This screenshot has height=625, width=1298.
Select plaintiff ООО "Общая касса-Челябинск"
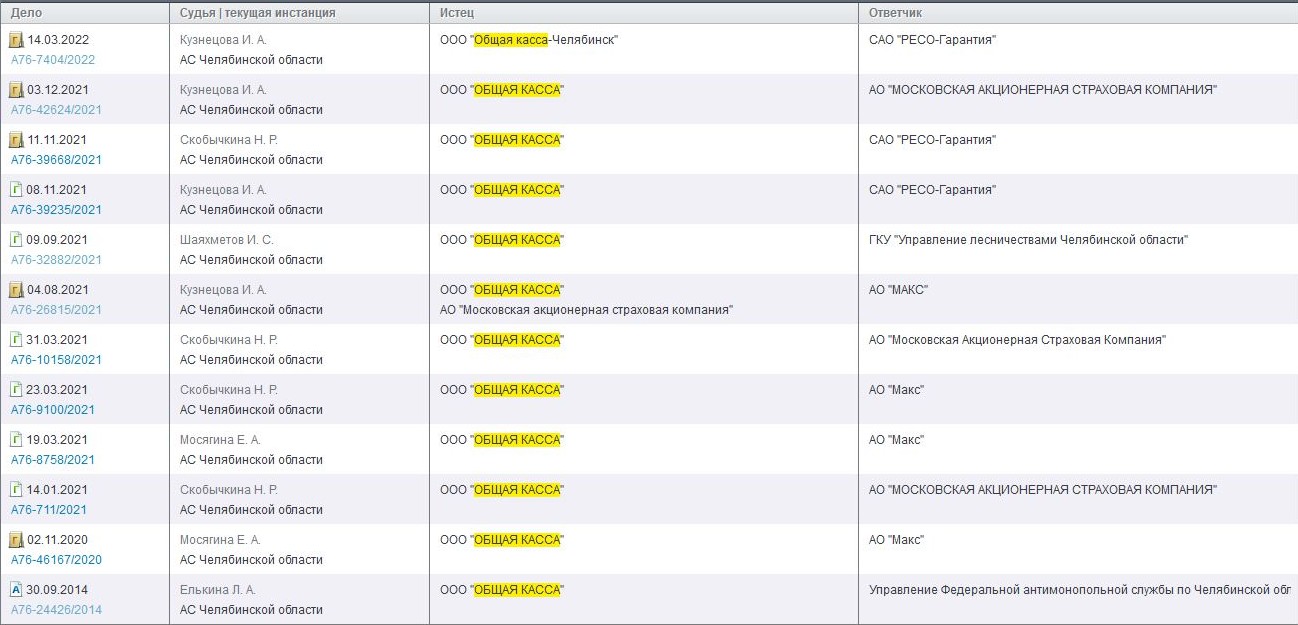point(530,40)
